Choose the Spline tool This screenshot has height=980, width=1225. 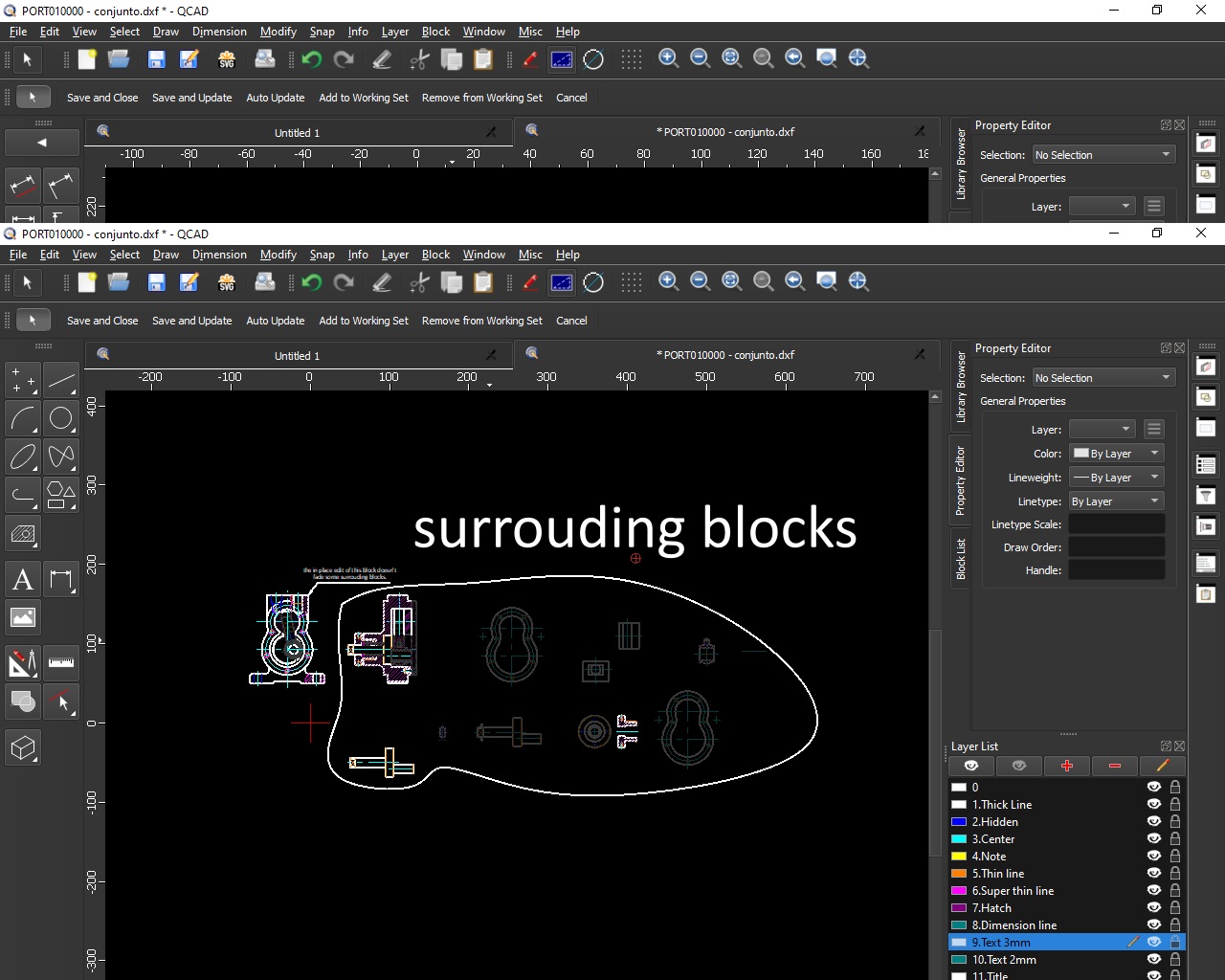61,457
